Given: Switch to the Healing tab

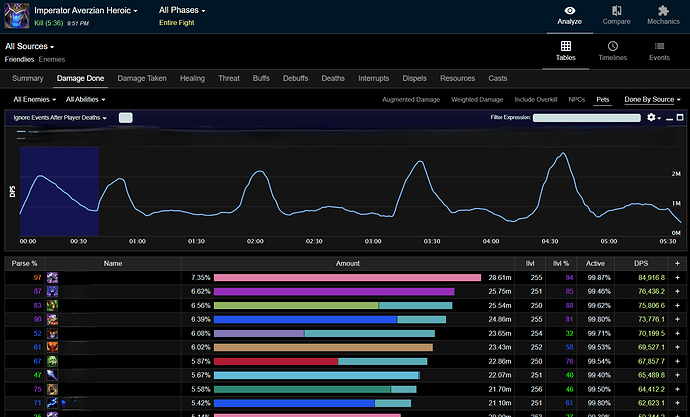Looking at the screenshot, I should 192,77.
